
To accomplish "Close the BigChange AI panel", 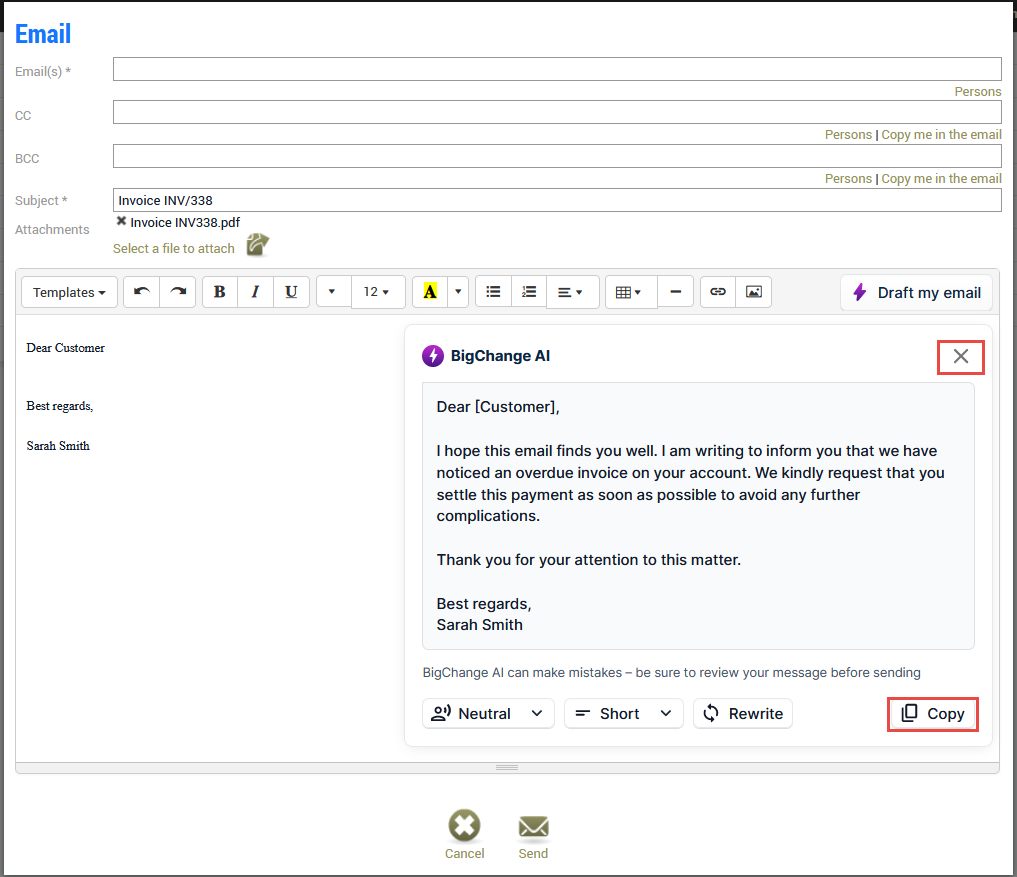I will coord(961,356).
